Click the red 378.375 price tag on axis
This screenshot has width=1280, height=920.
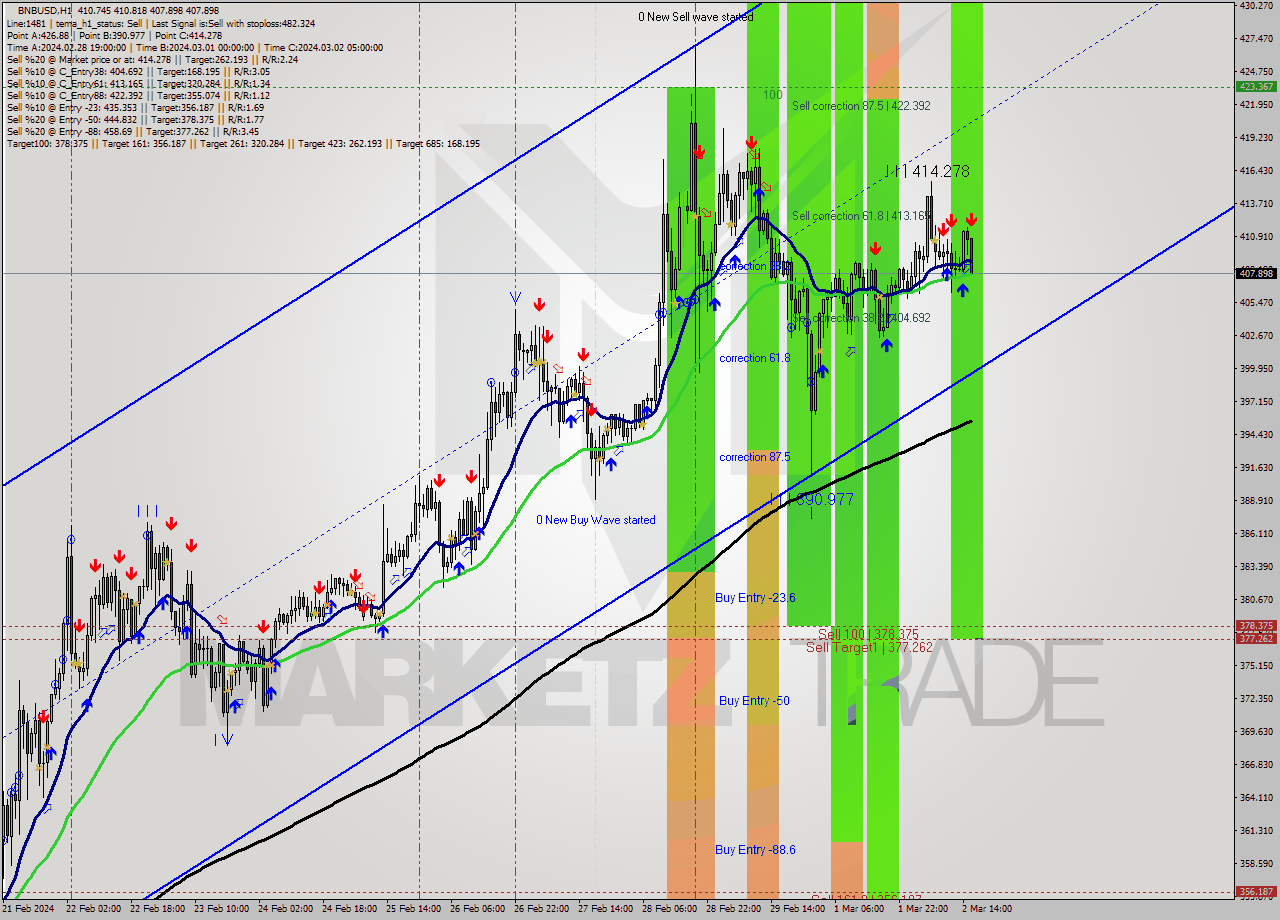pyautogui.click(x=1256, y=626)
